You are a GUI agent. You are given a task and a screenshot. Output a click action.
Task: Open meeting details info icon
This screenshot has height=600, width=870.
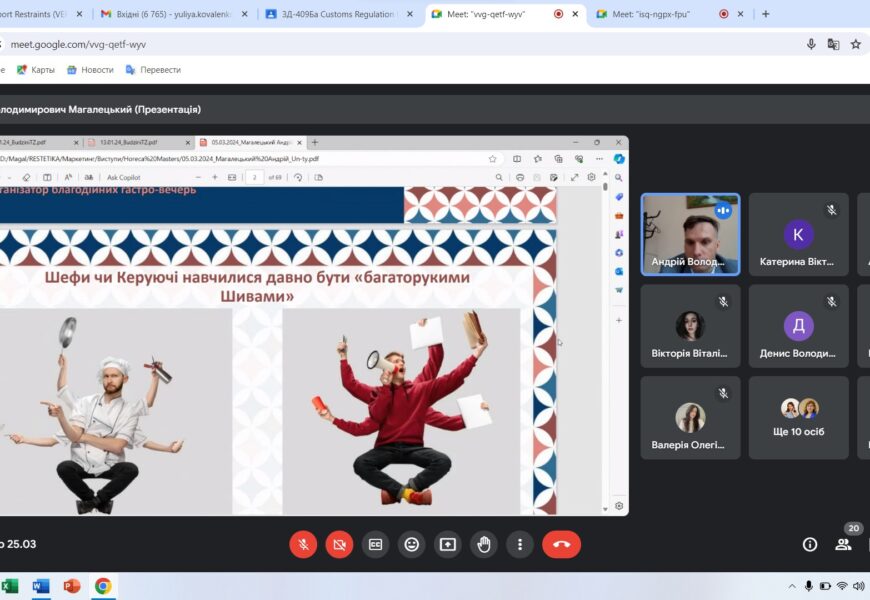[810, 544]
